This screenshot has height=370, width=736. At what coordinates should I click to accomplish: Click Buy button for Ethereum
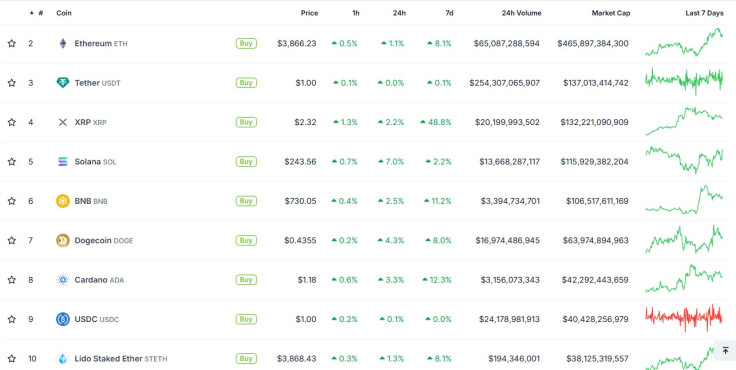click(246, 44)
